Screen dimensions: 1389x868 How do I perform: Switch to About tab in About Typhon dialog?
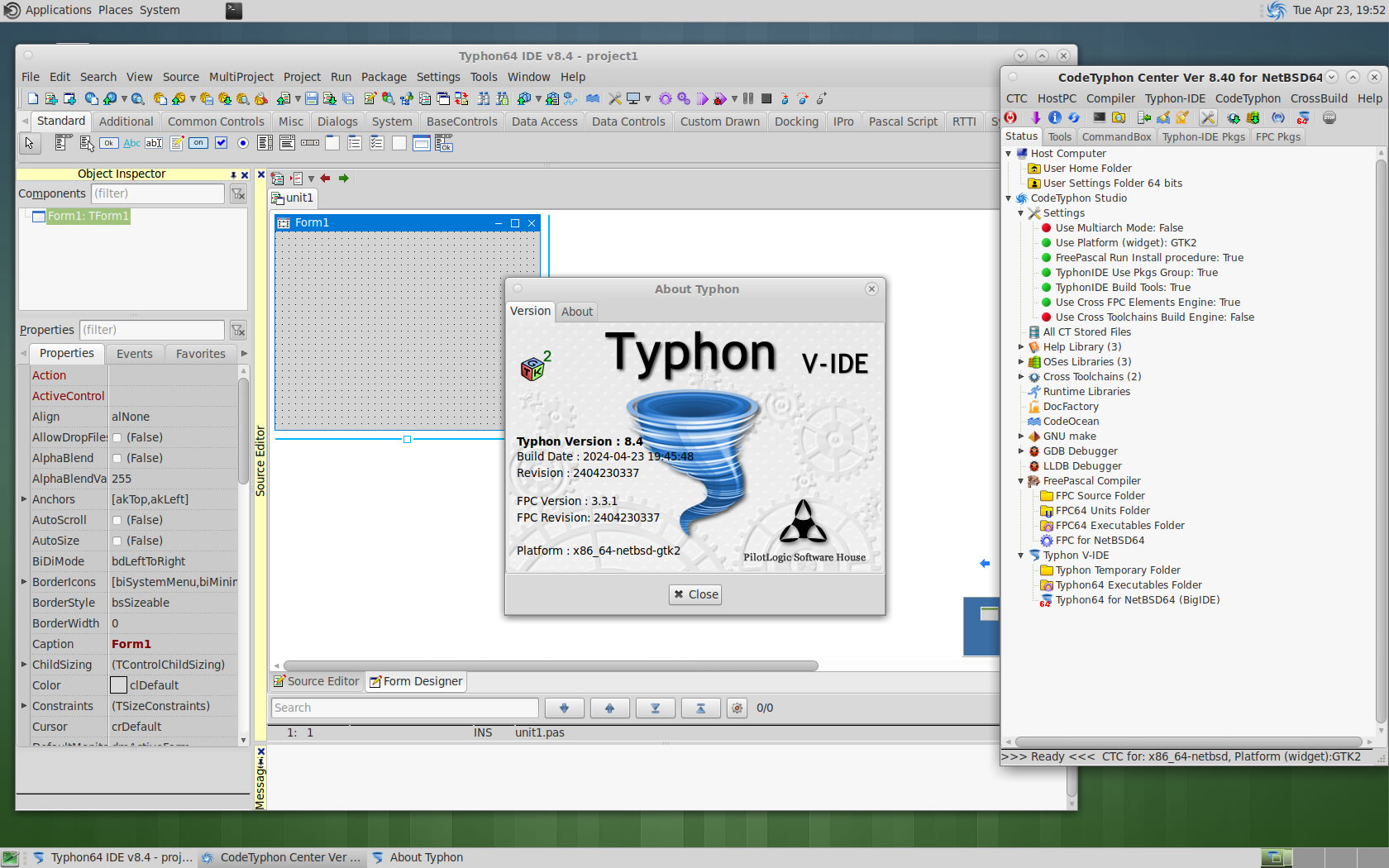(x=577, y=312)
